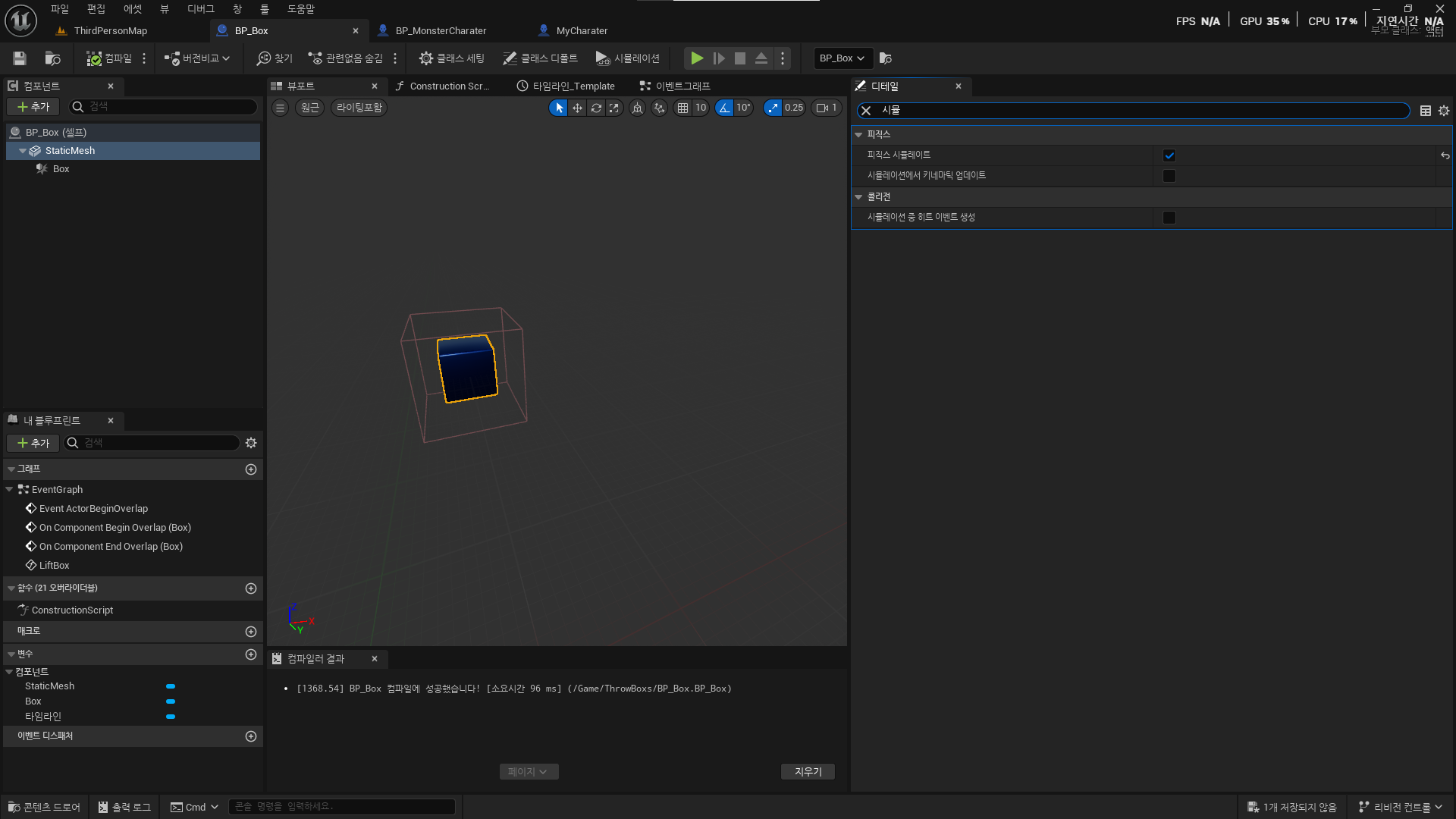1456x819 pixels.
Task: Click the 컴파일 button
Action: [109, 58]
